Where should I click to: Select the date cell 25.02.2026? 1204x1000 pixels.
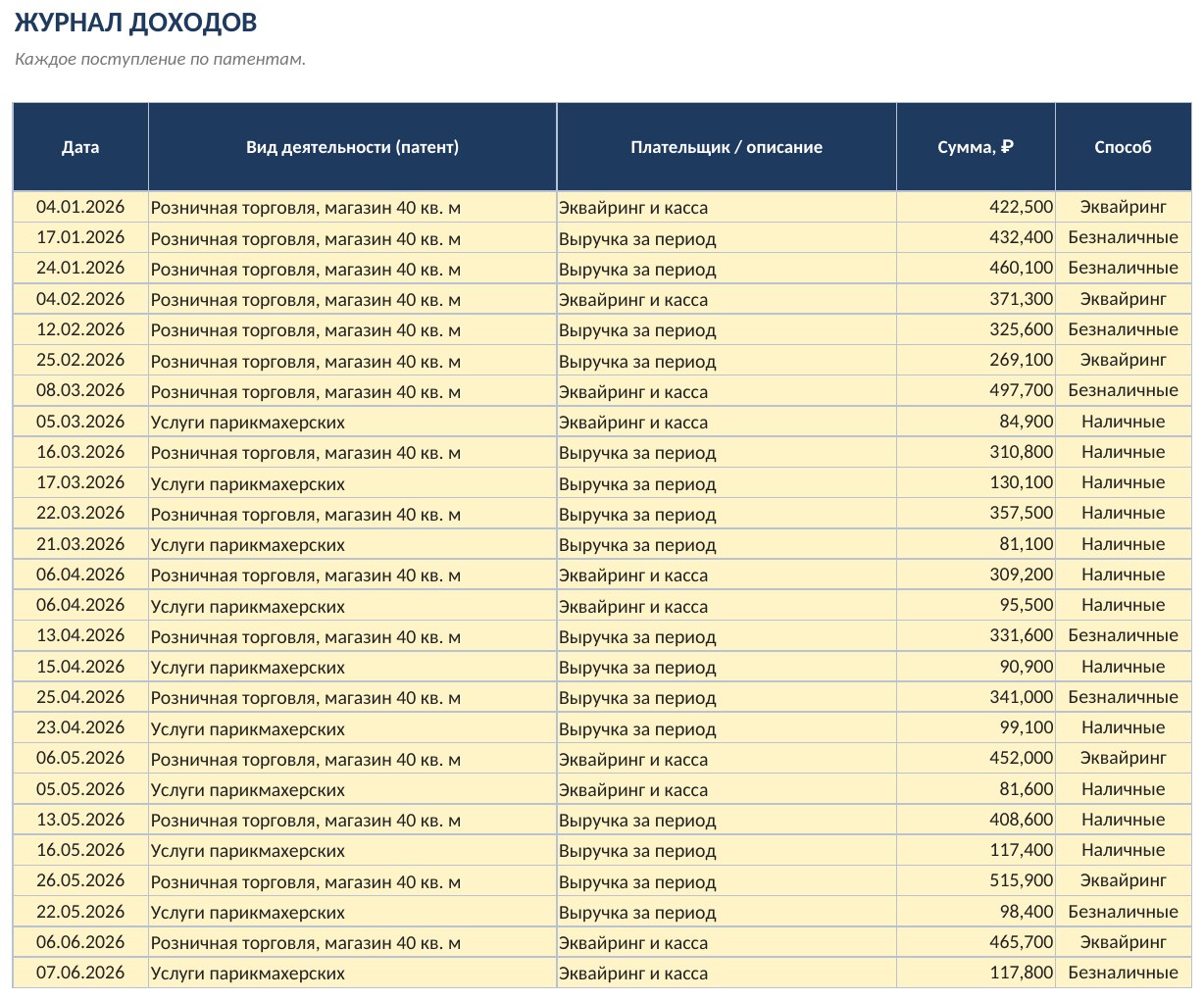point(80,360)
